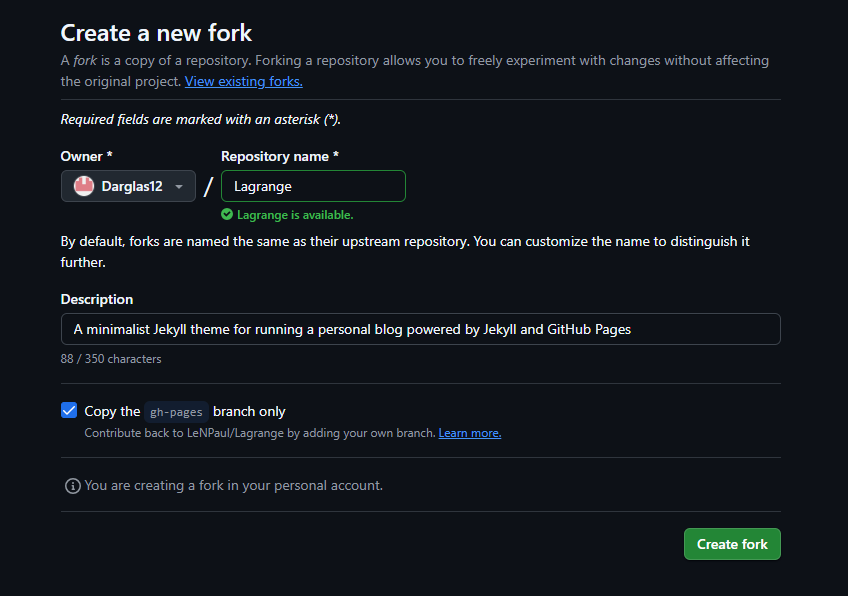848x596 pixels.
Task: Click into the Description text field
Action: (x=420, y=329)
